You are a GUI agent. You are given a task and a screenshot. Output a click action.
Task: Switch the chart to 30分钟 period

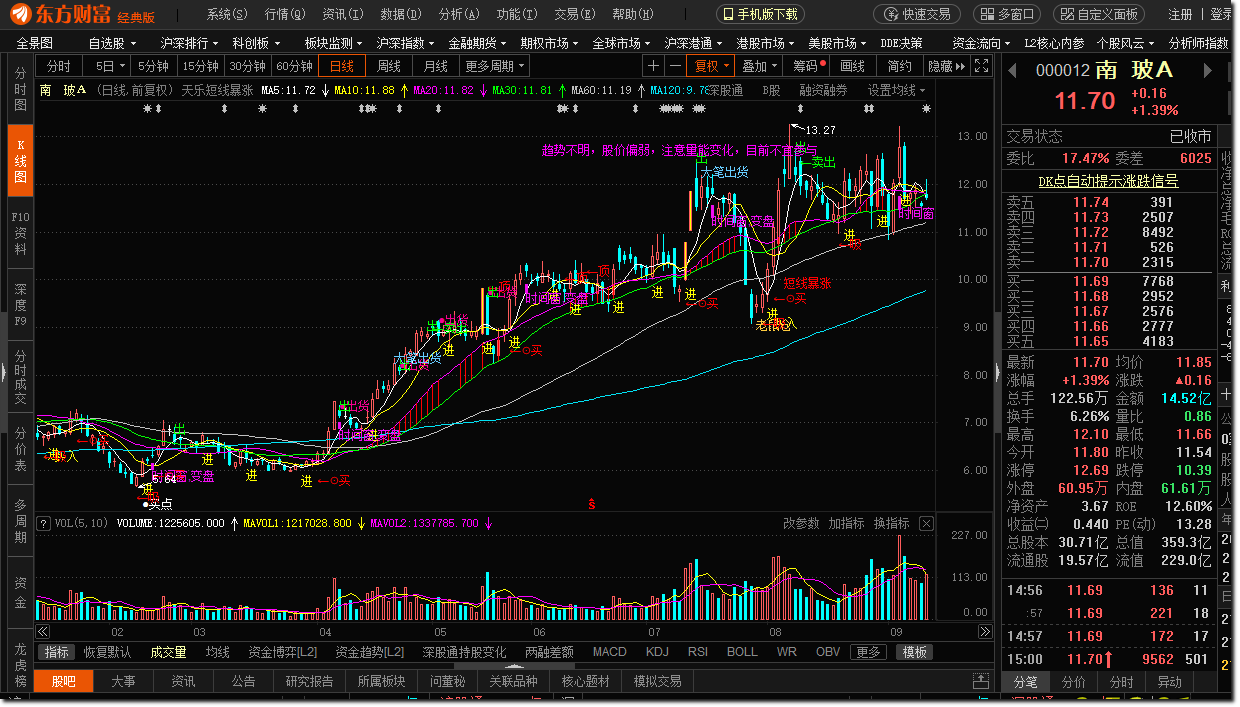247,66
